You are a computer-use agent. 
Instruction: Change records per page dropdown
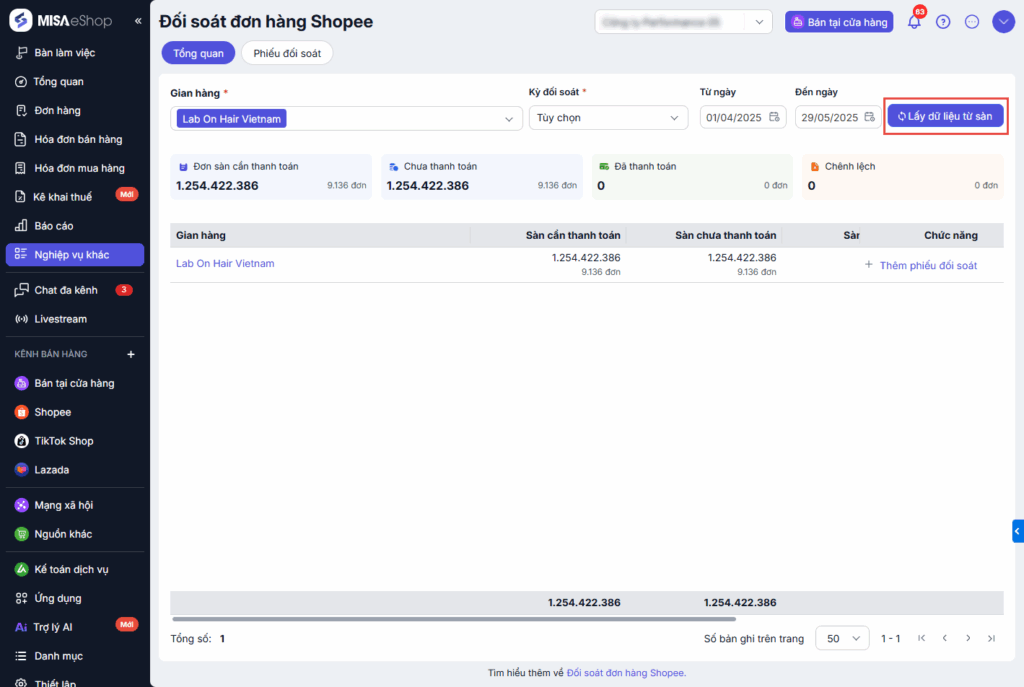pos(842,638)
